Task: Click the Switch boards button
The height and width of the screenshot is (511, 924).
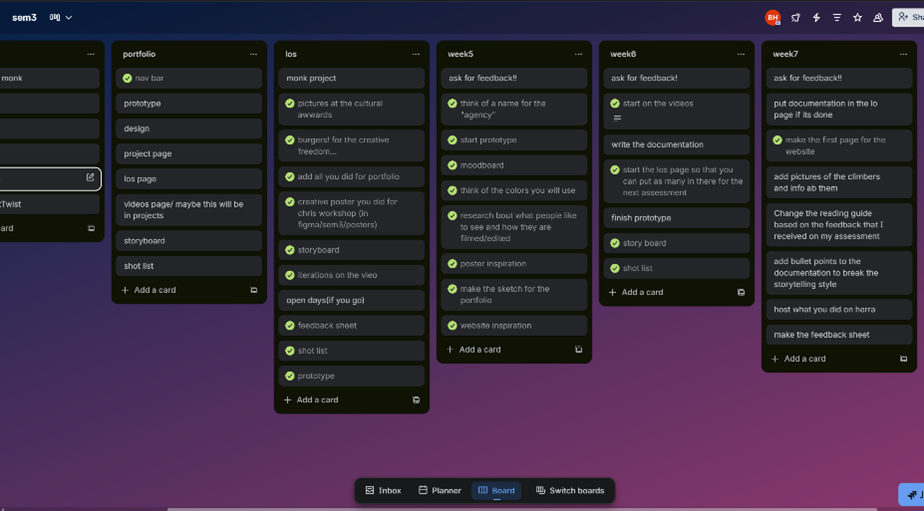Action: pos(570,491)
